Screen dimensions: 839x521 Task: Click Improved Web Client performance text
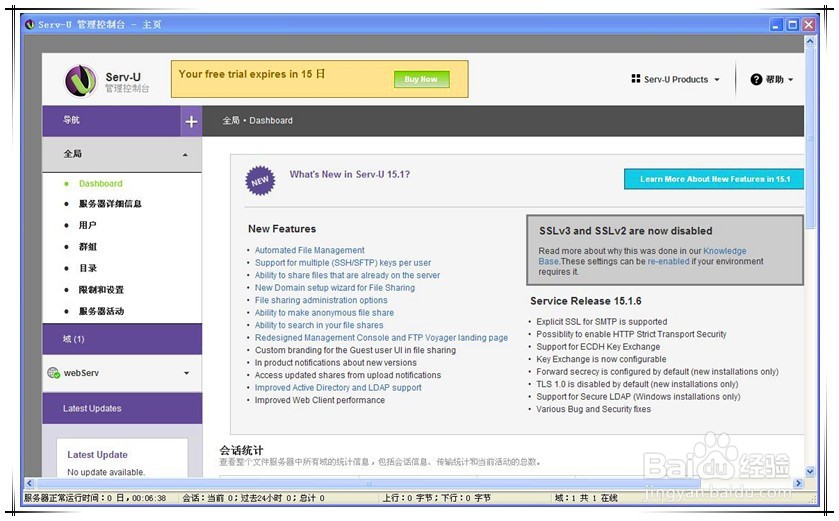click(319, 400)
